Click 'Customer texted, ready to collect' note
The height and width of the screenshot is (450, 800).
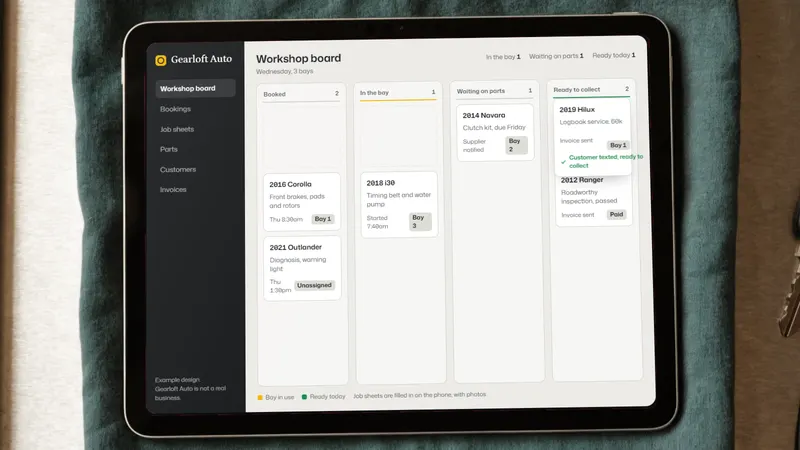pyautogui.click(x=606, y=161)
